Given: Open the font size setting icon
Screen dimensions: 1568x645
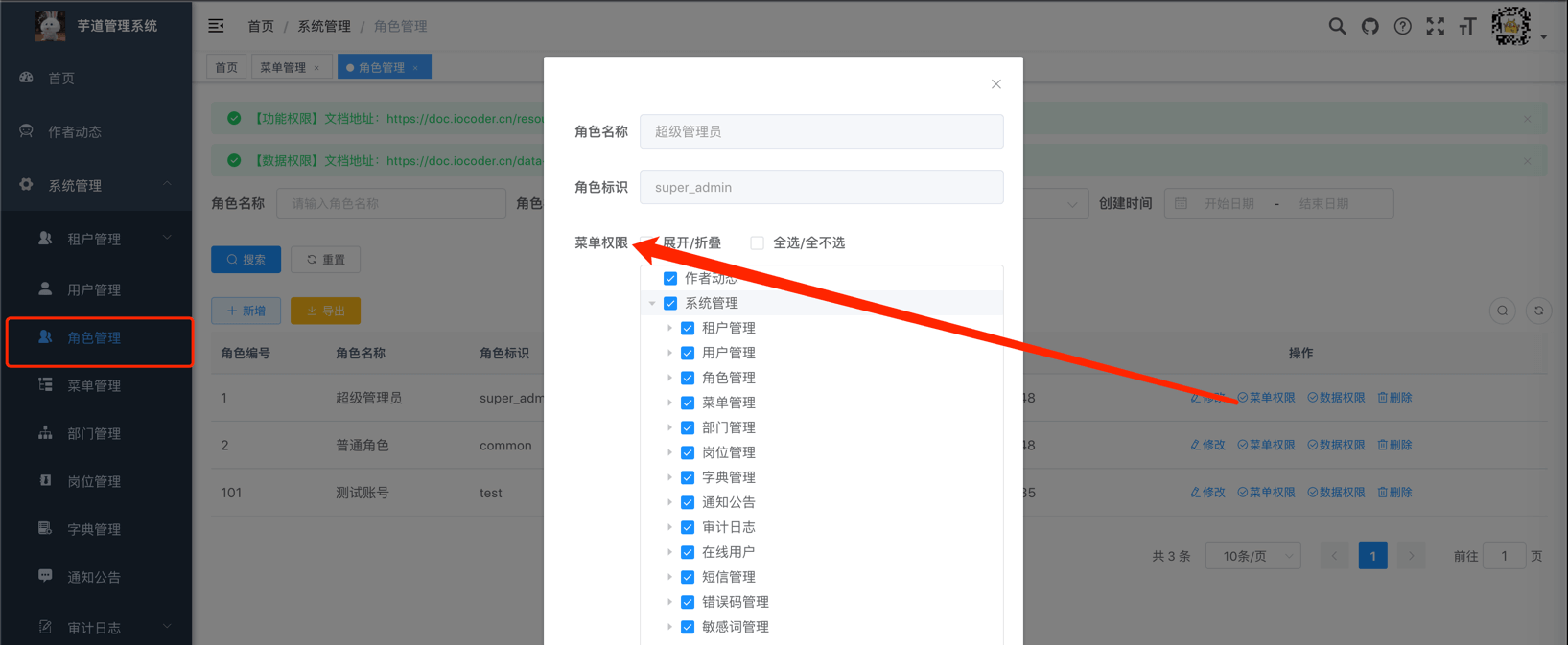Looking at the screenshot, I should coord(1467,27).
